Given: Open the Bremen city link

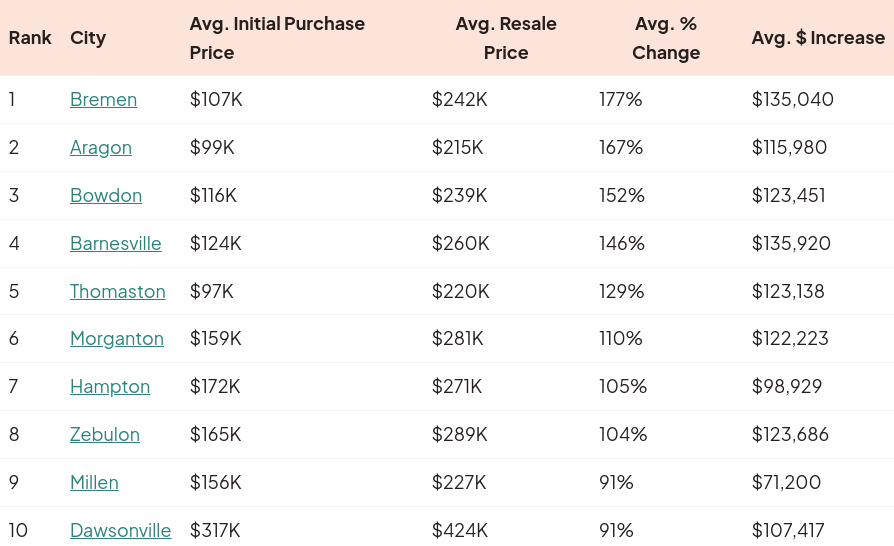Looking at the screenshot, I should point(103,100).
